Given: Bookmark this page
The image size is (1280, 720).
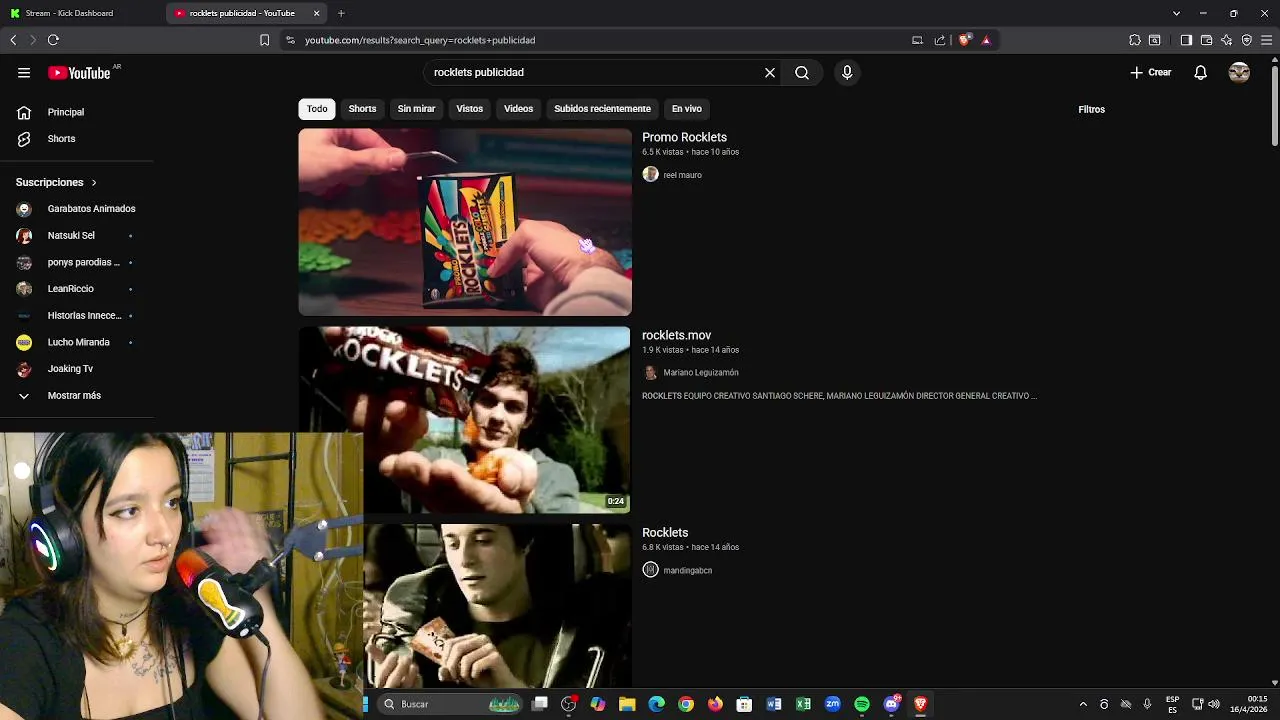Looking at the screenshot, I should coord(264,40).
